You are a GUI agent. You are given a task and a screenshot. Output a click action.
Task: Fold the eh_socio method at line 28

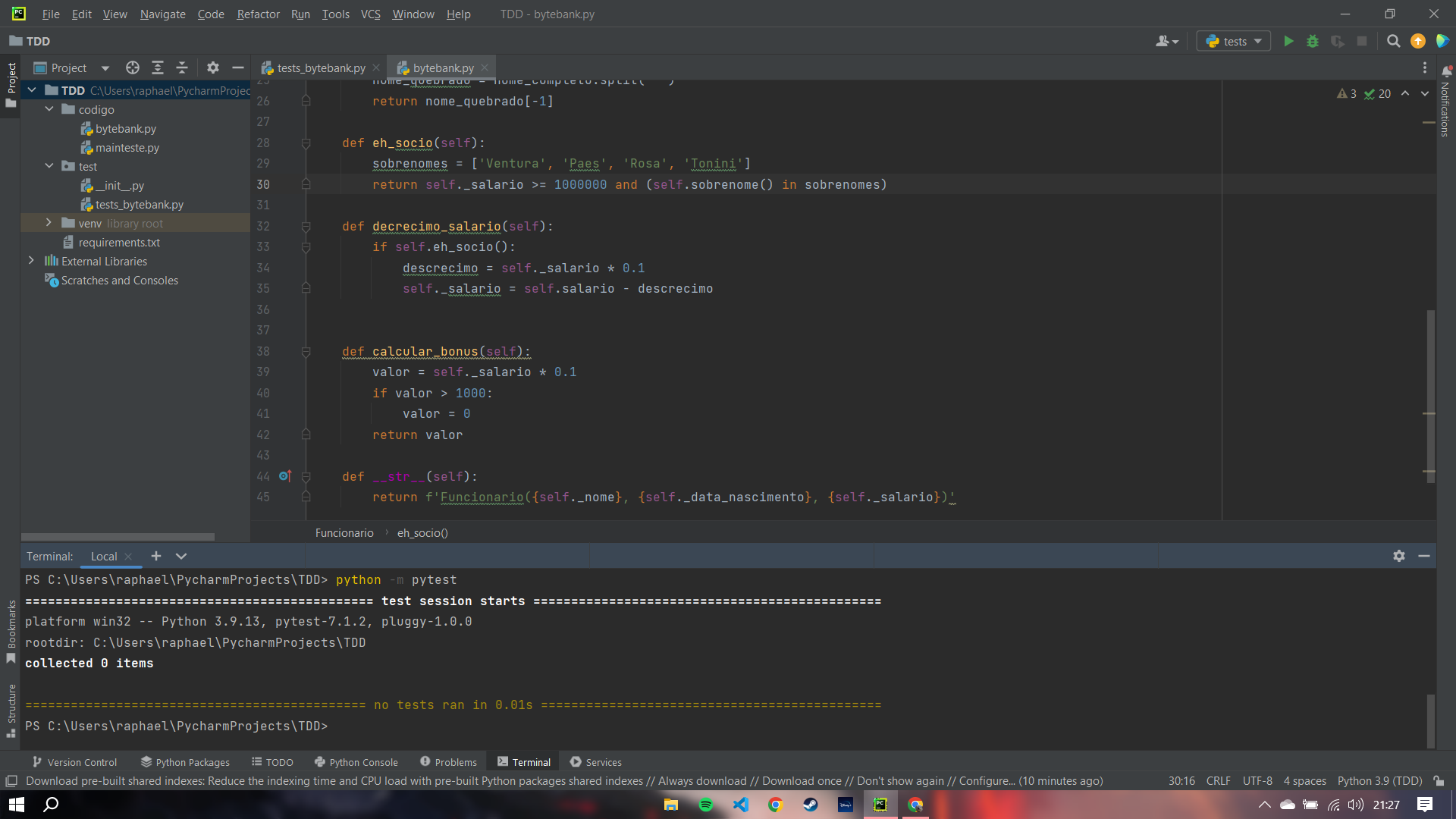(x=306, y=143)
